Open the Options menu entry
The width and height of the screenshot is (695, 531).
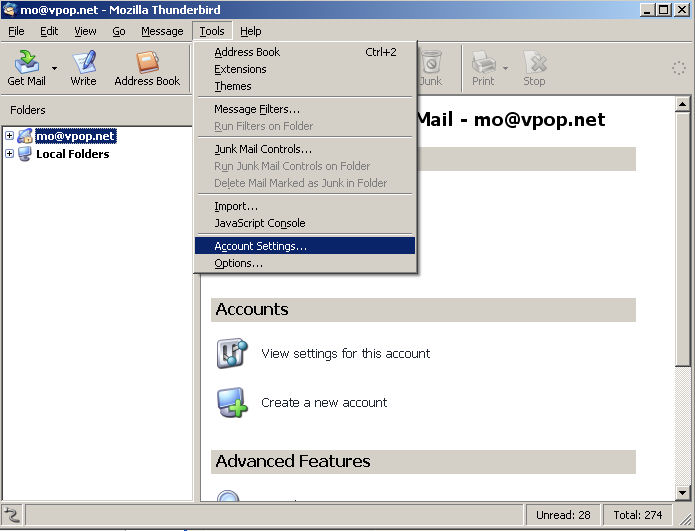click(x=238, y=263)
